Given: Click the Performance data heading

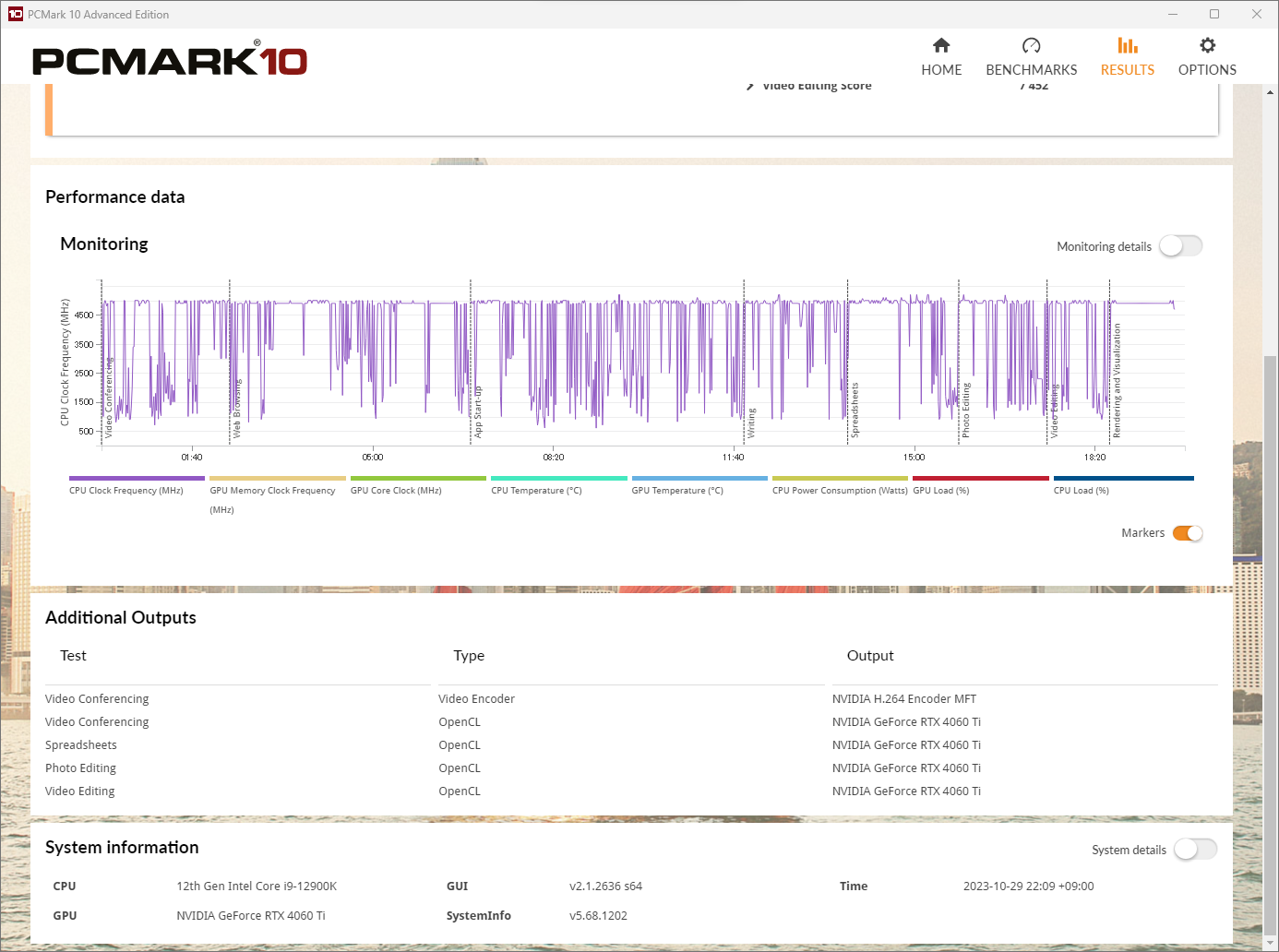Looking at the screenshot, I should [x=115, y=197].
